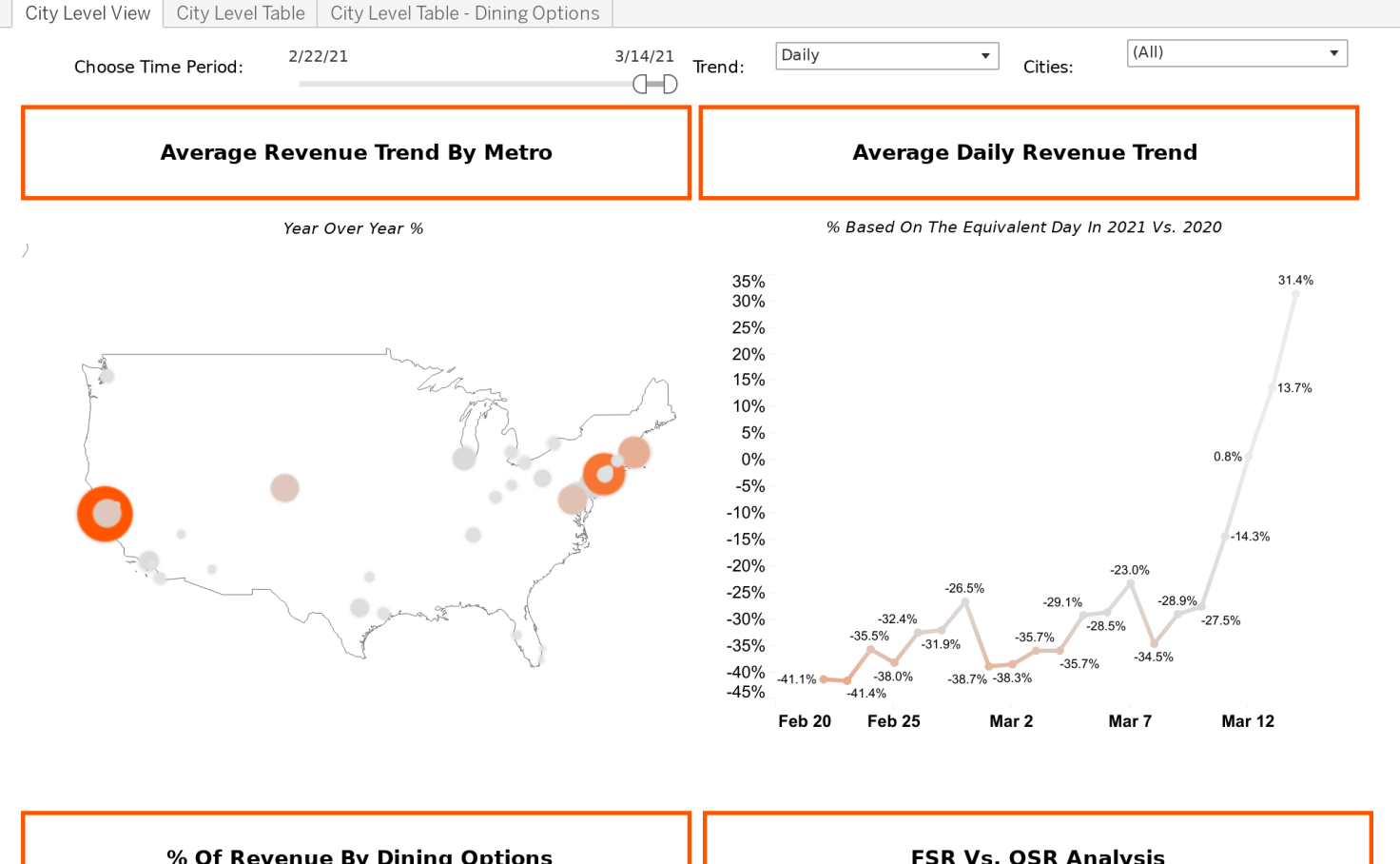
Task: Open the City Level Table tab
Action: coord(241,13)
